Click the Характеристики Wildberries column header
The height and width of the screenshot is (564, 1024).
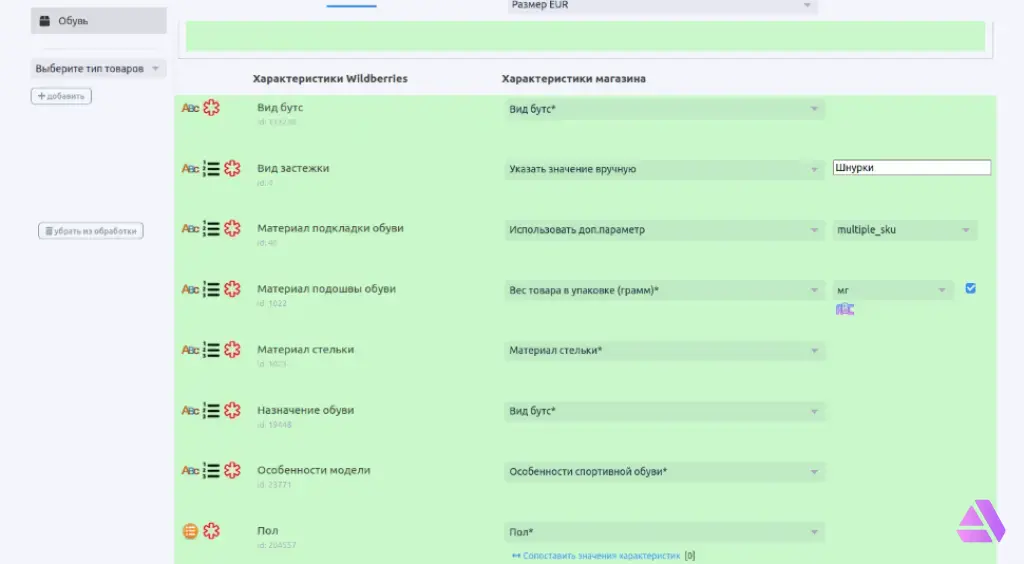330,78
